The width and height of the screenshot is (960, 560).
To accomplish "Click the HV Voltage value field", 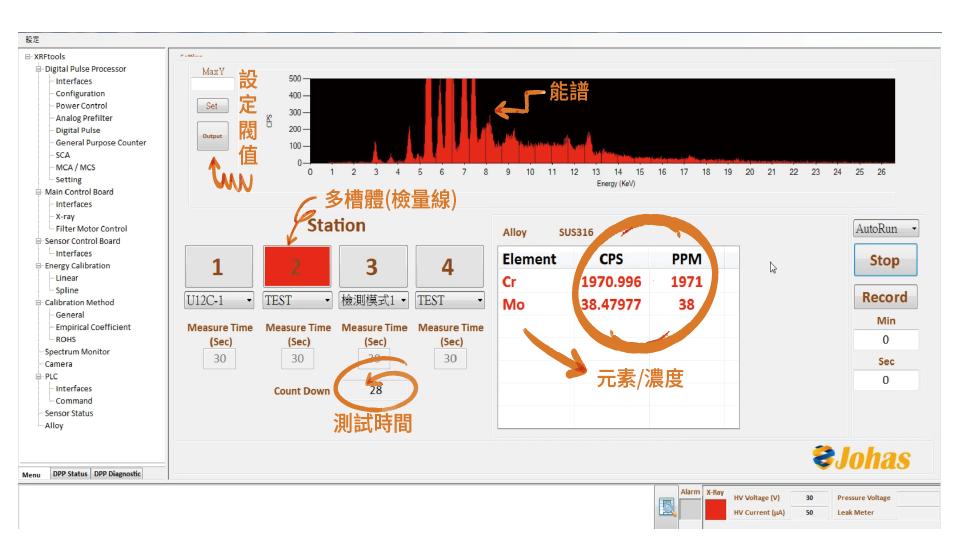I will click(x=809, y=498).
